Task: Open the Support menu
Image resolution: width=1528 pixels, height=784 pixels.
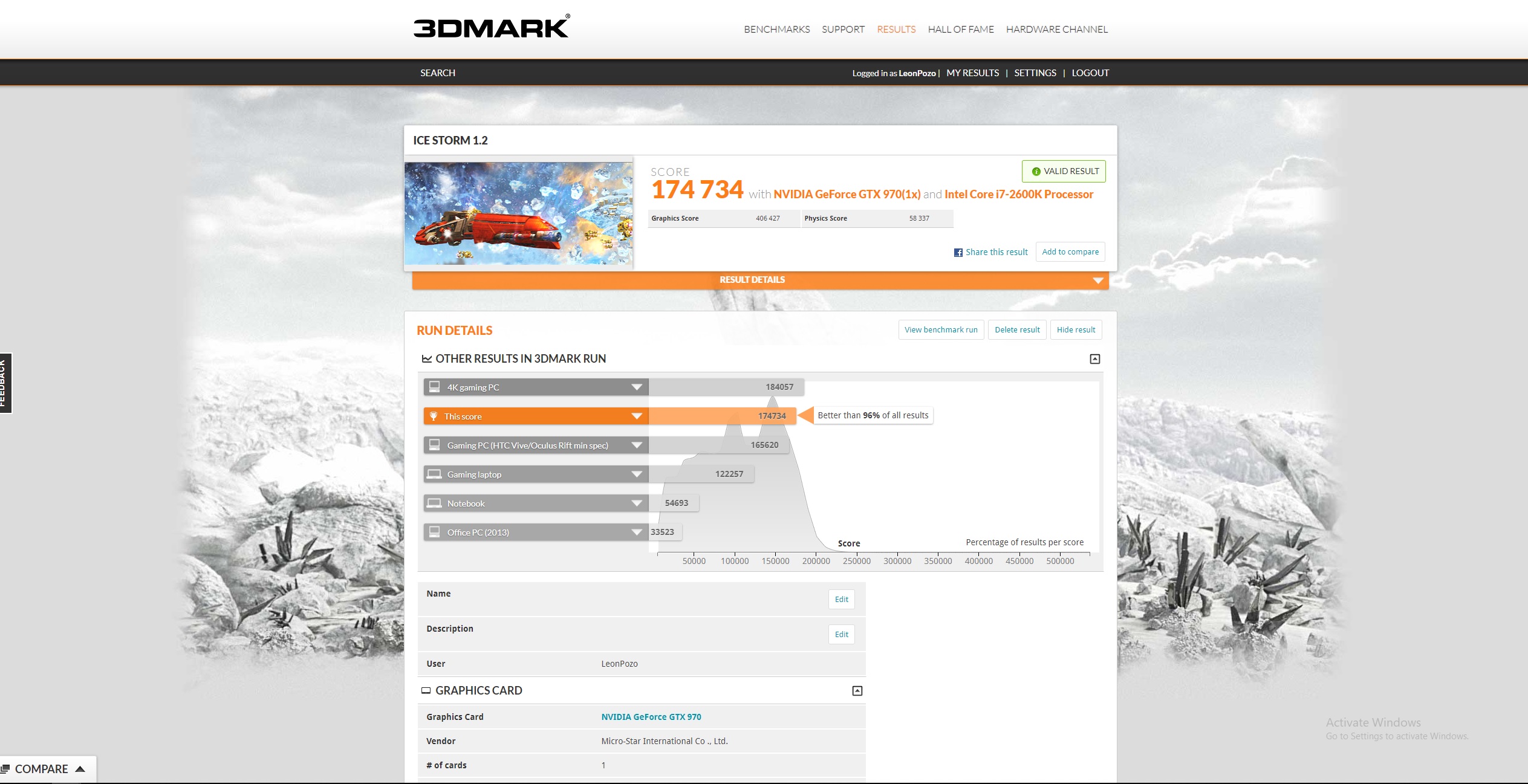Action: coord(843,29)
